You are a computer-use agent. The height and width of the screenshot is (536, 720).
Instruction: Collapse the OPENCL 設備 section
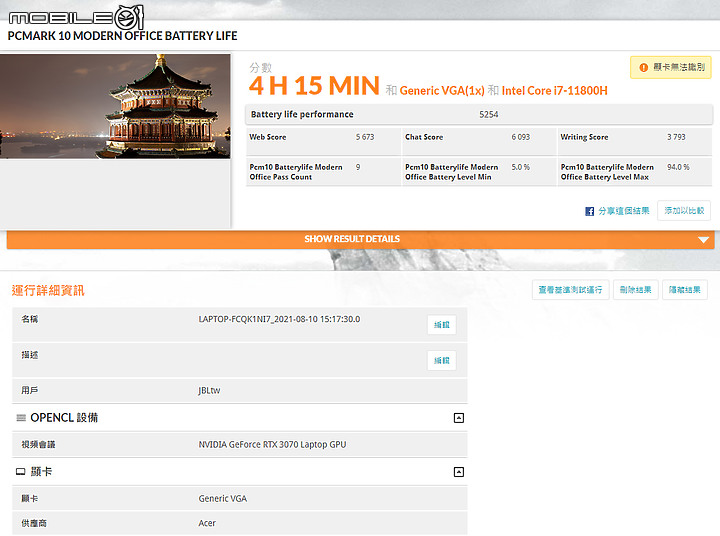coord(459,418)
